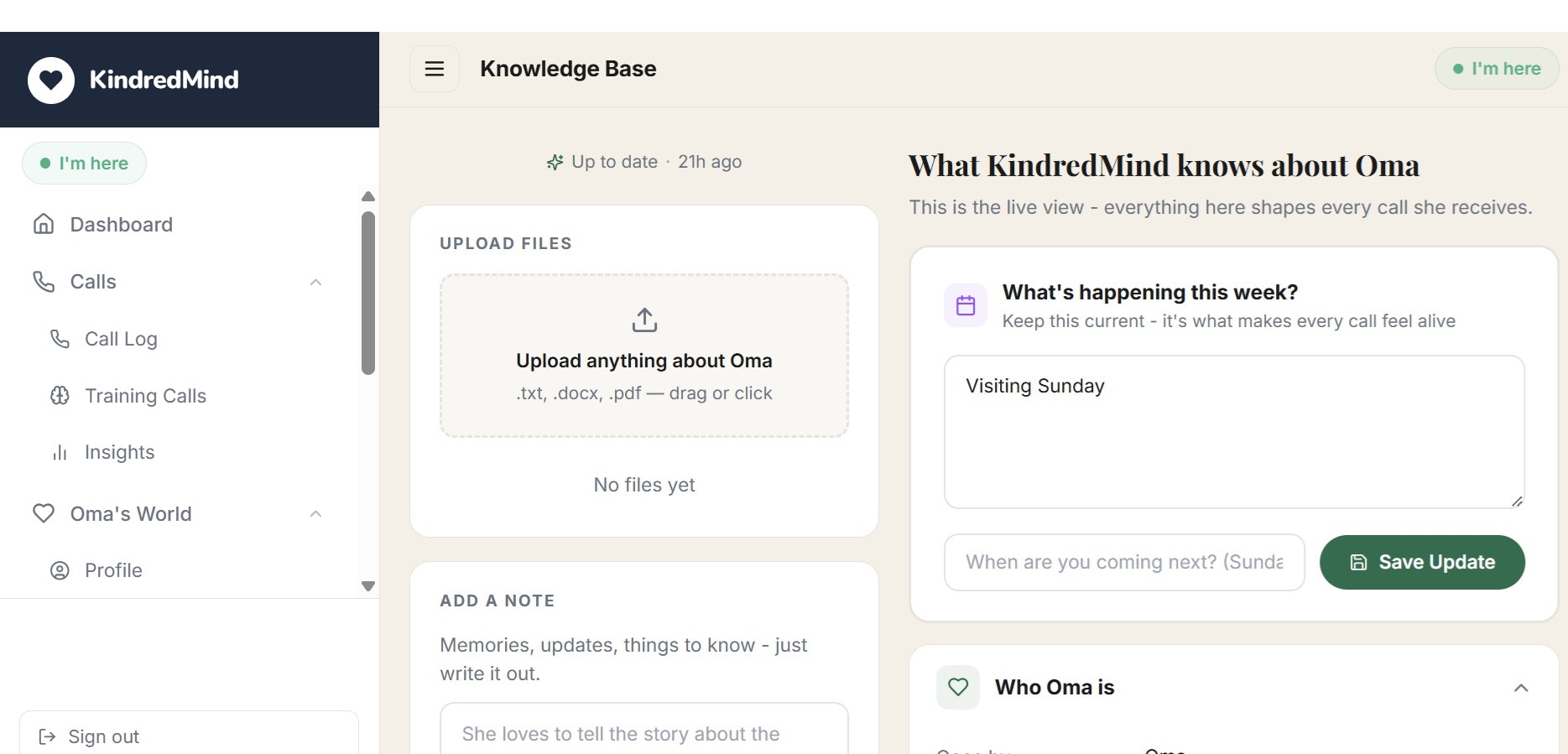This screenshot has width=1568, height=754.
Task: Focus the What's happening this week text area
Action: (1234, 432)
